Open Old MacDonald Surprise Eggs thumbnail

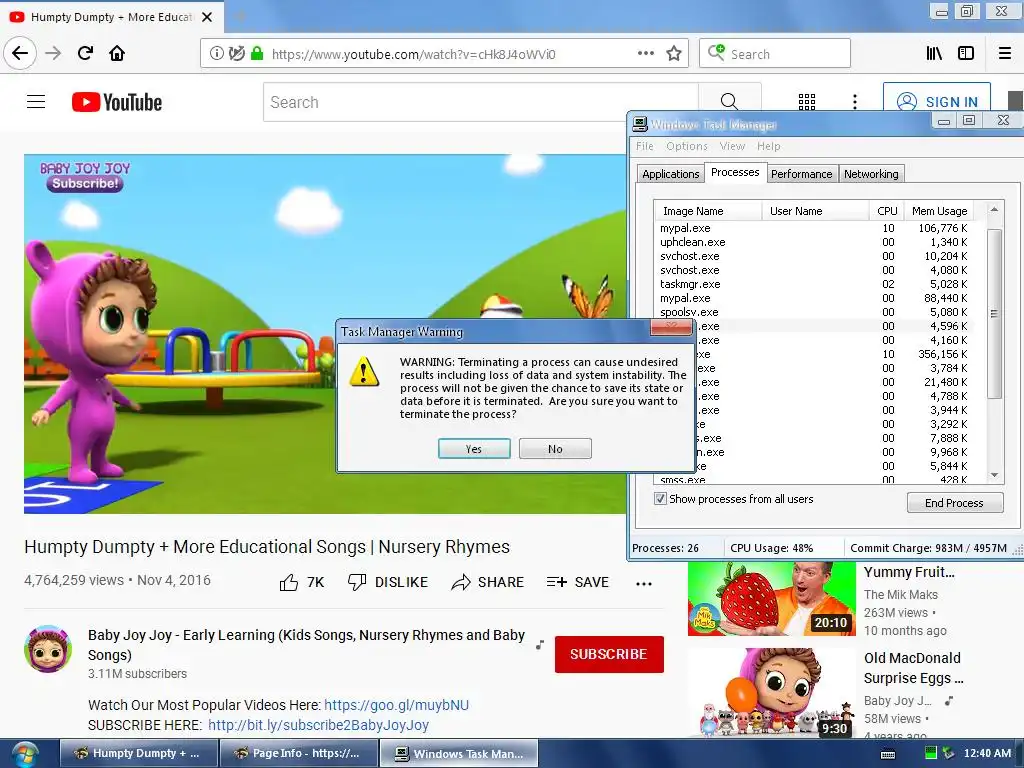click(771, 694)
